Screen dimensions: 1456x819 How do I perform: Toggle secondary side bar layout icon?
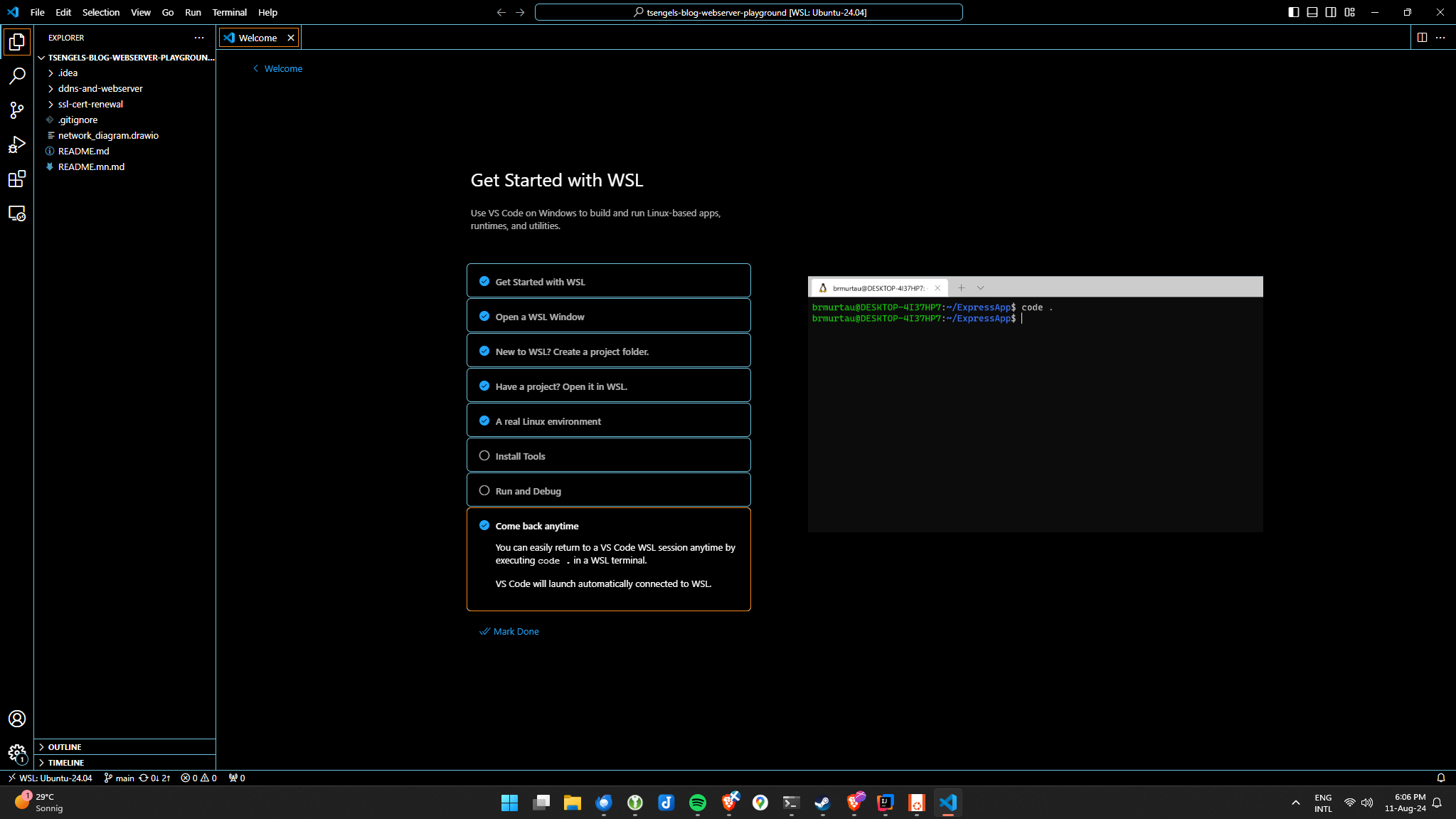click(x=1331, y=12)
